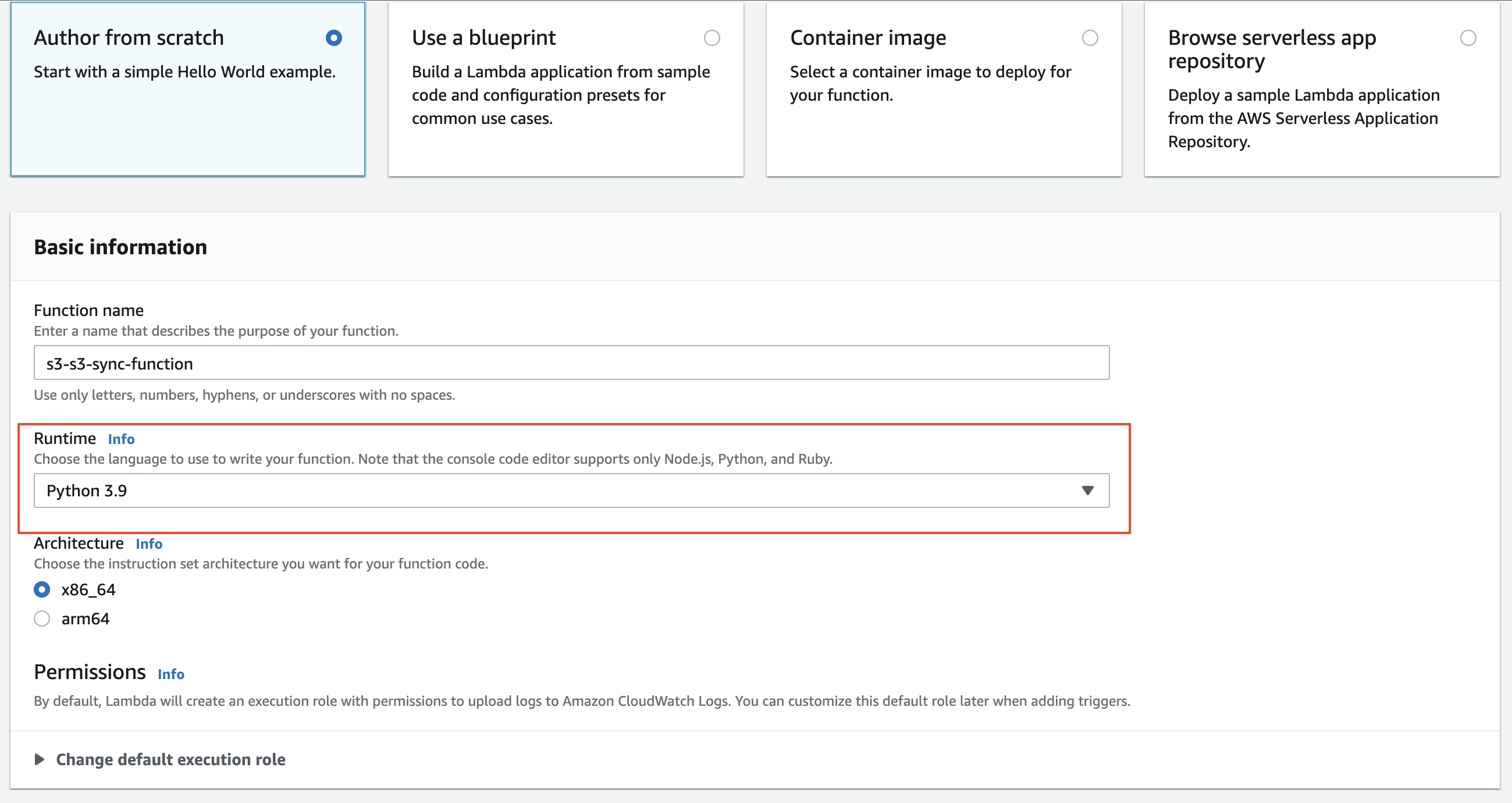
Task: Click the dropdown arrow on the Runtime selector
Action: tap(1088, 490)
